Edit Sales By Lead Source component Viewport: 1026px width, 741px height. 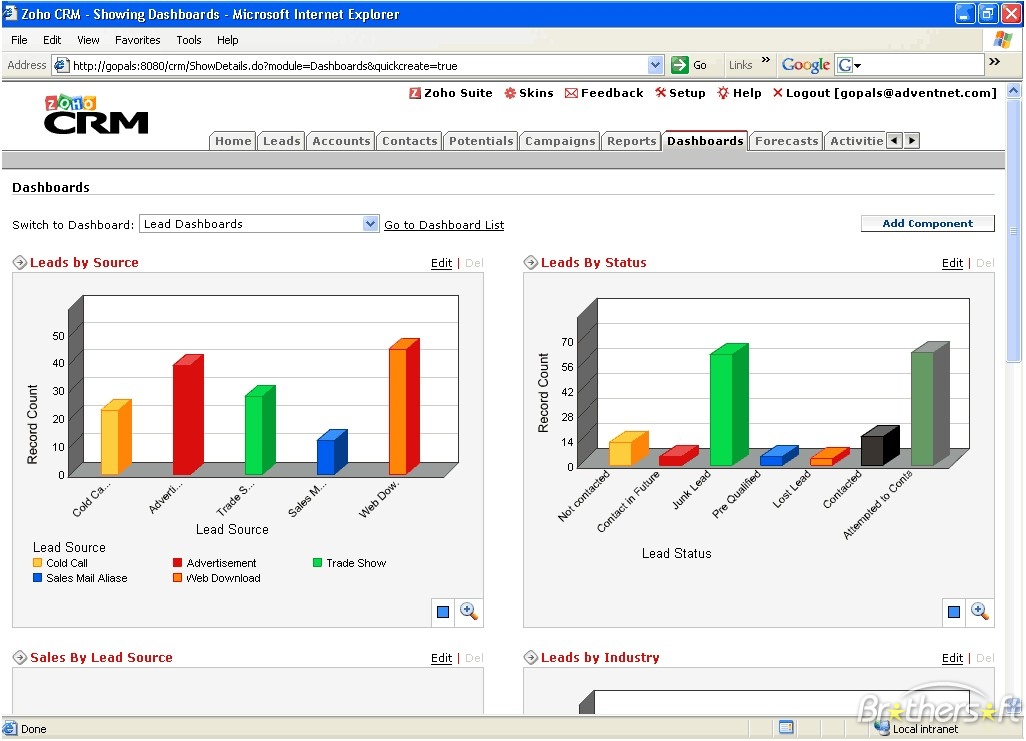pyautogui.click(x=441, y=658)
